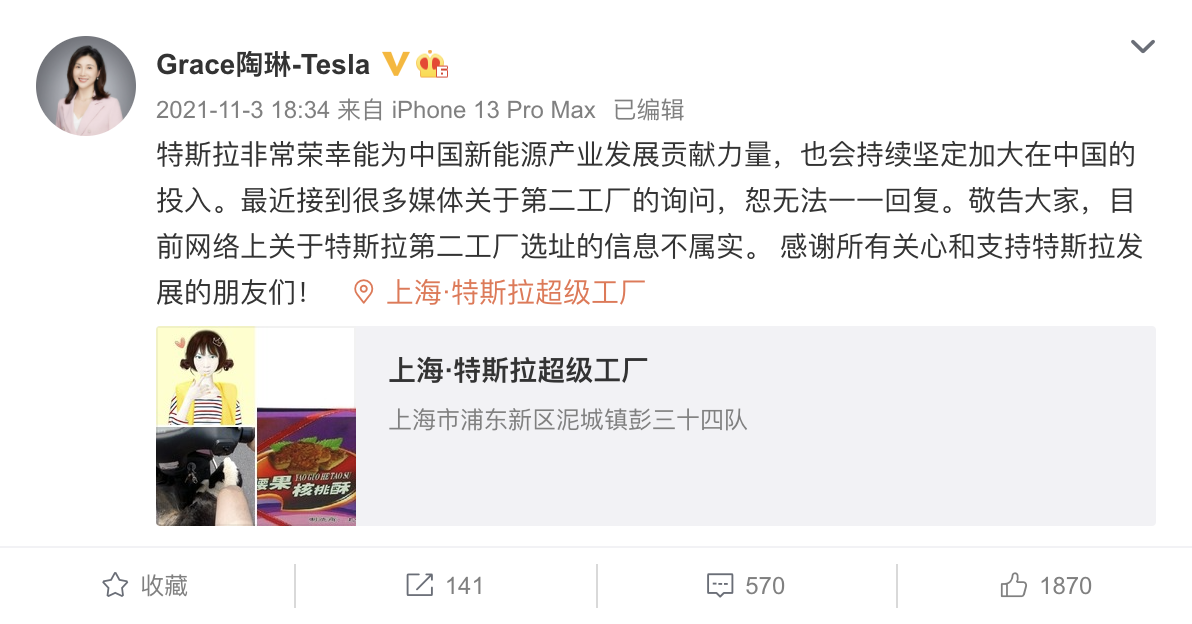Click the walnut cake box thumbnail
The width and height of the screenshot is (1192, 624).
pos(306,467)
